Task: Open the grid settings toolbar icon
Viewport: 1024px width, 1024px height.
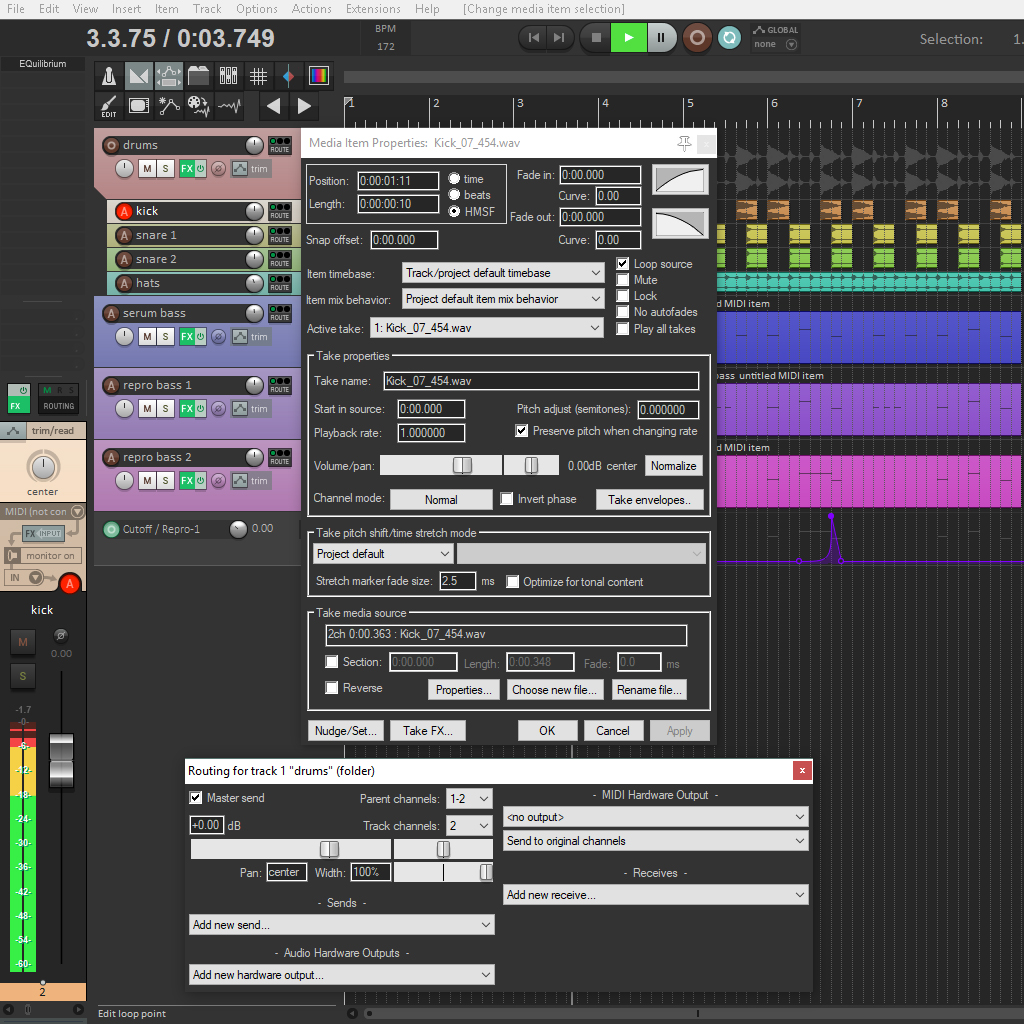Action: click(258, 76)
